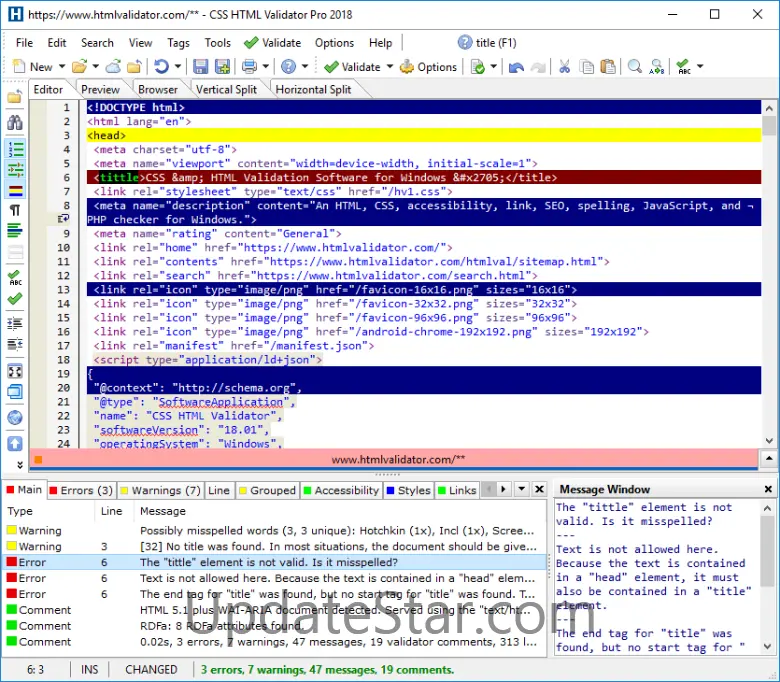Click the Print icon in the toolbar

click(249, 67)
